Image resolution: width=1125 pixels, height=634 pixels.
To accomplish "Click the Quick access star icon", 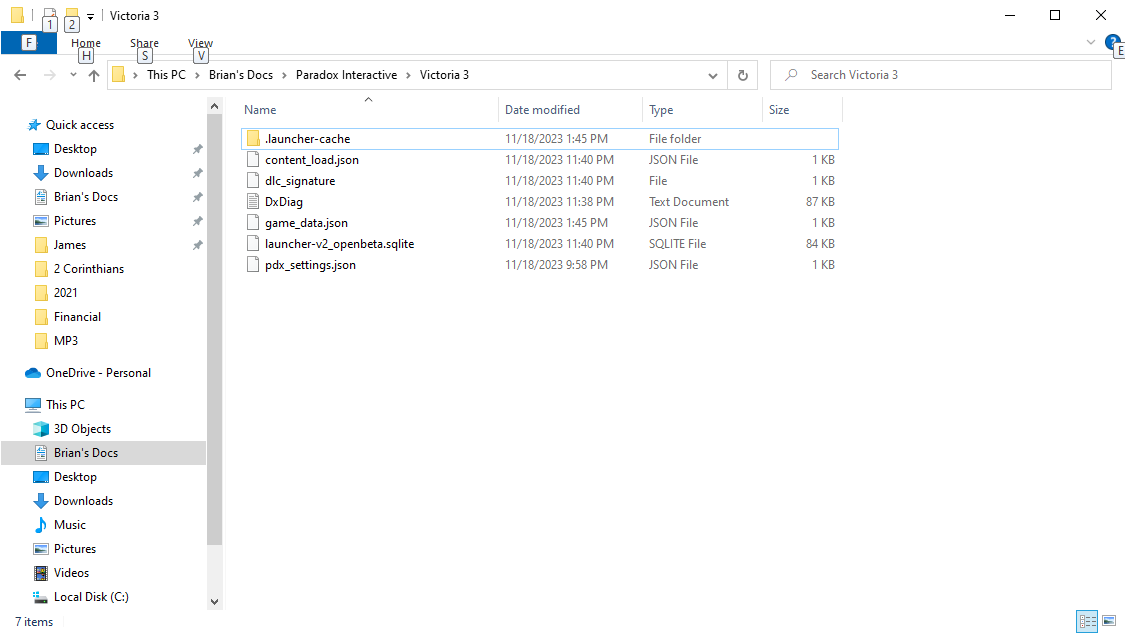I will [34, 125].
